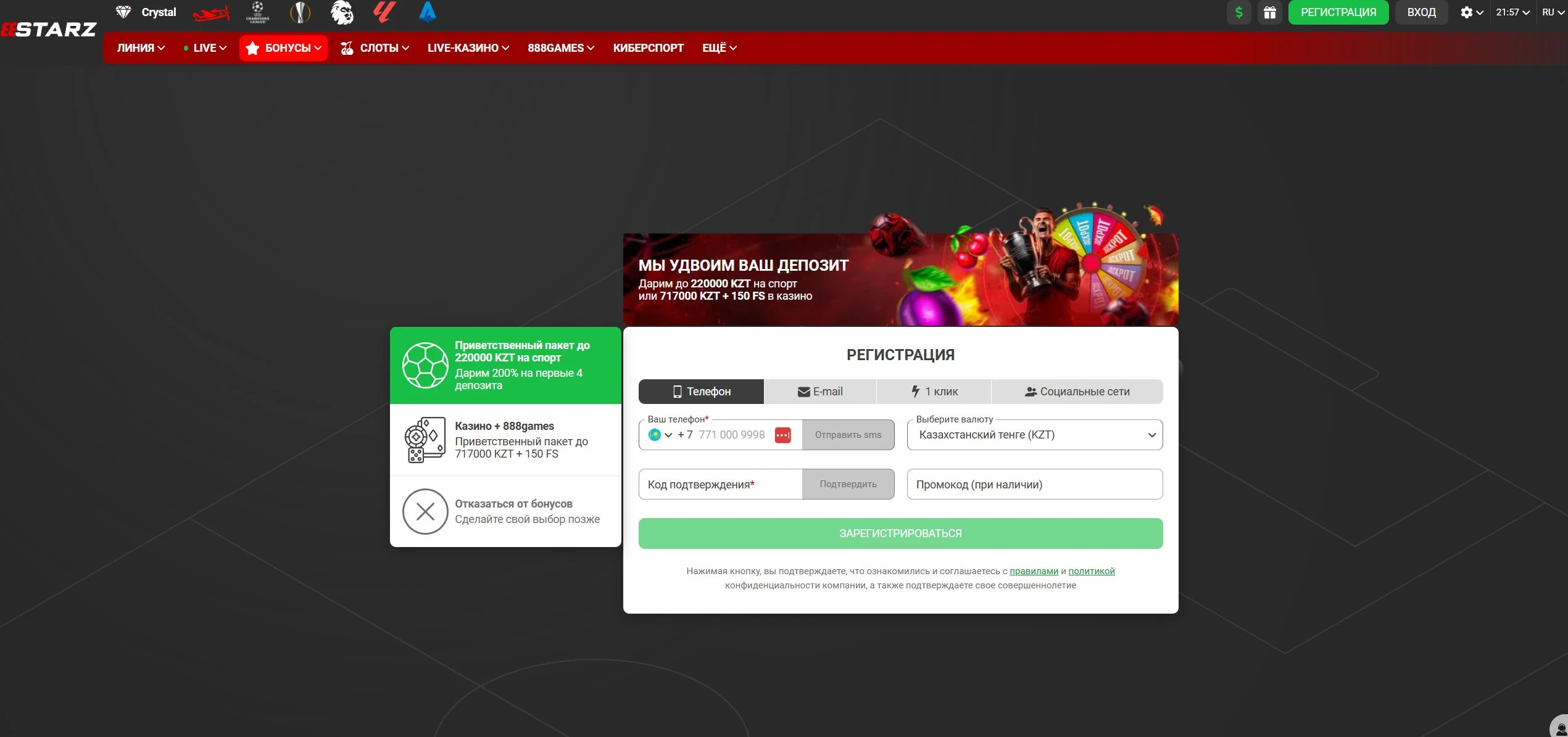Open the Europa League trophy icon
This screenshot has width=1568, height=737.
[300, 12]
